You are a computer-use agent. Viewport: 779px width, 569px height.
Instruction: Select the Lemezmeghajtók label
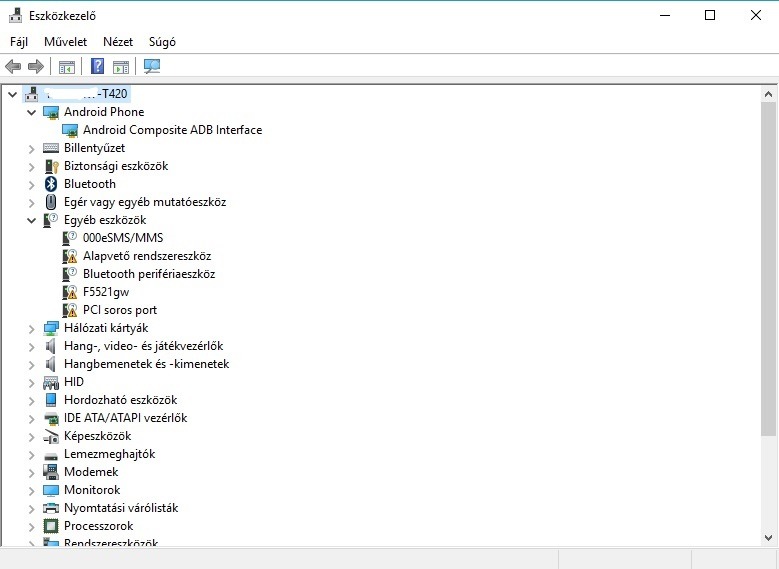pos(109,454)
